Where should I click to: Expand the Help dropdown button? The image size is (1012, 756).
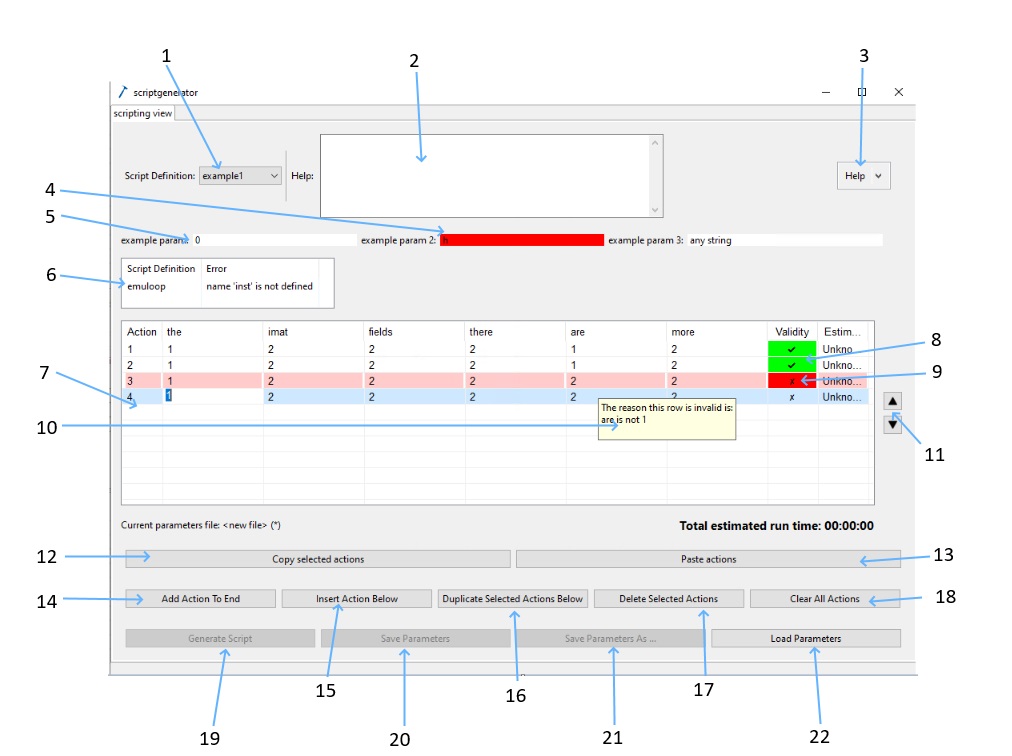[x=863, y=175]
